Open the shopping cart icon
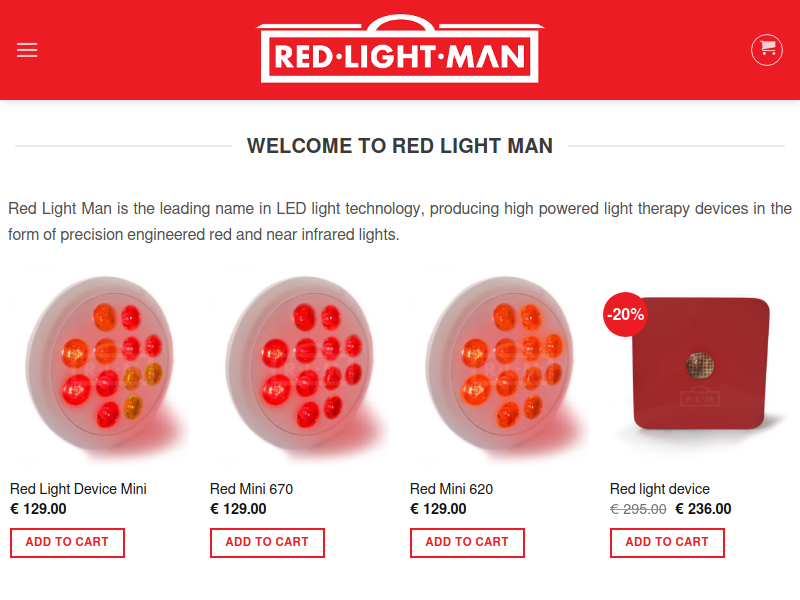This screenshot has width=800, height=600. pos(766,50)
